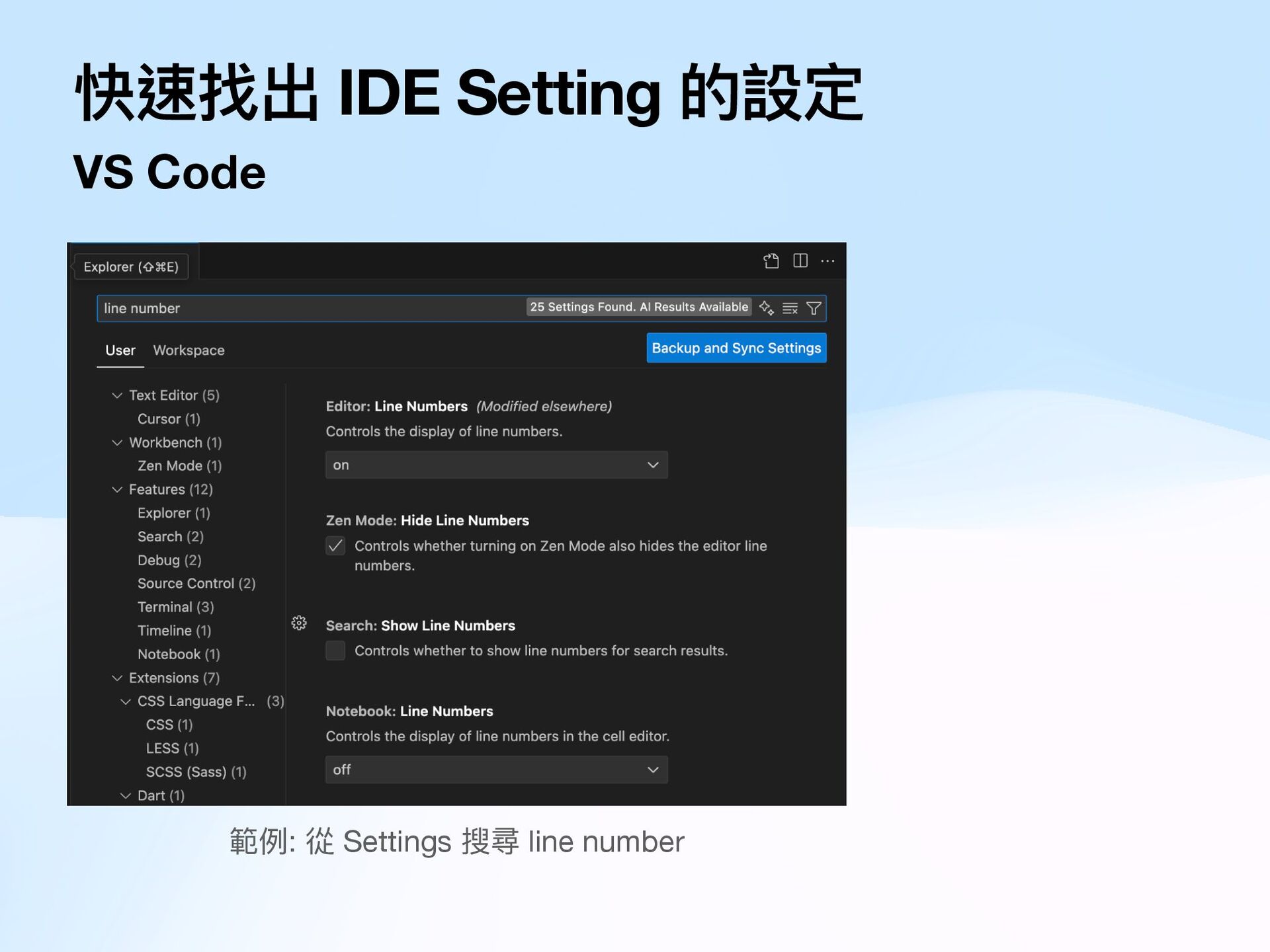Collapse CSS Language Features tree node

[x=126, y=701]
